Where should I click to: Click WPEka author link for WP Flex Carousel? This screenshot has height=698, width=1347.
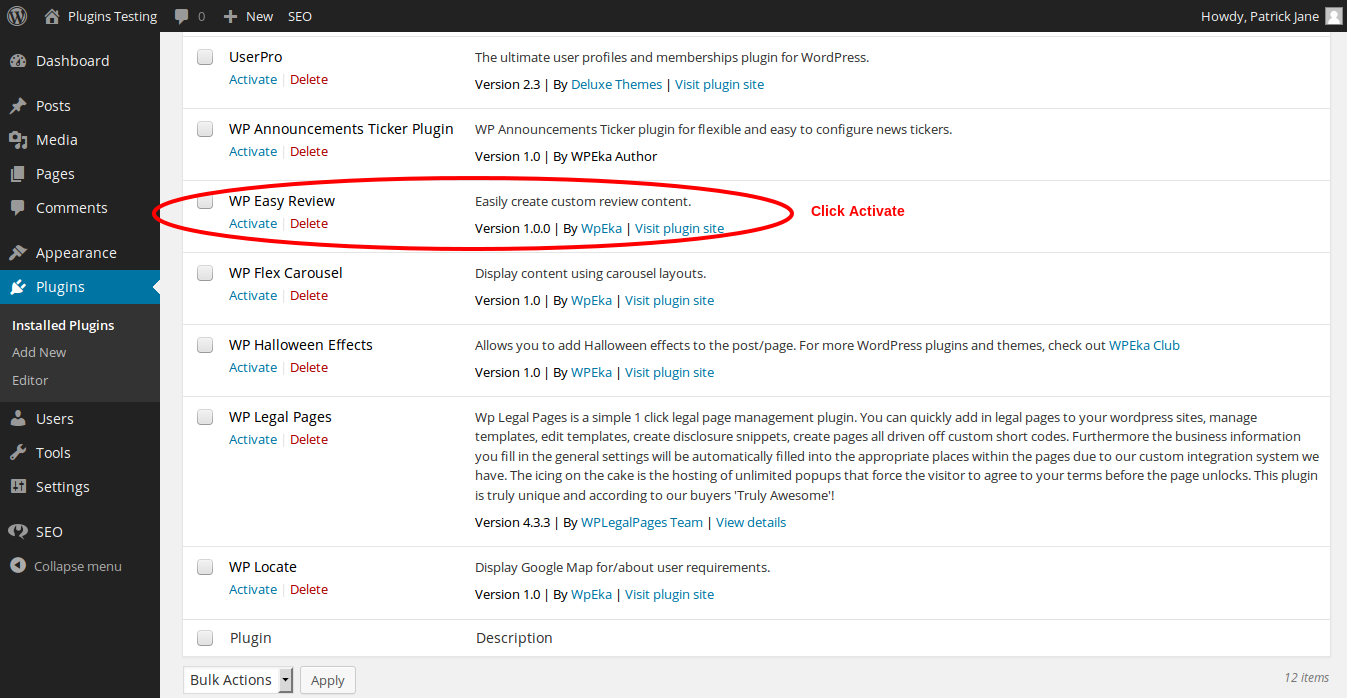591,301
